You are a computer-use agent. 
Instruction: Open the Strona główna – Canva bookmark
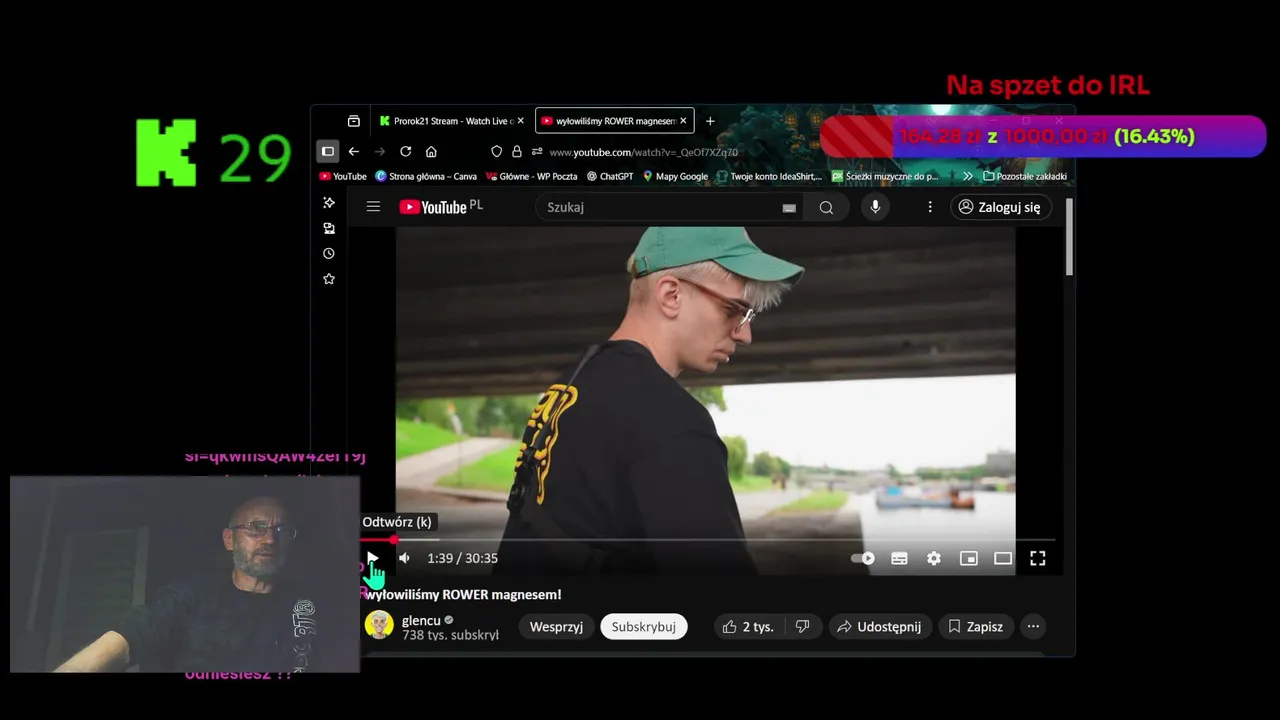point(426,176)
